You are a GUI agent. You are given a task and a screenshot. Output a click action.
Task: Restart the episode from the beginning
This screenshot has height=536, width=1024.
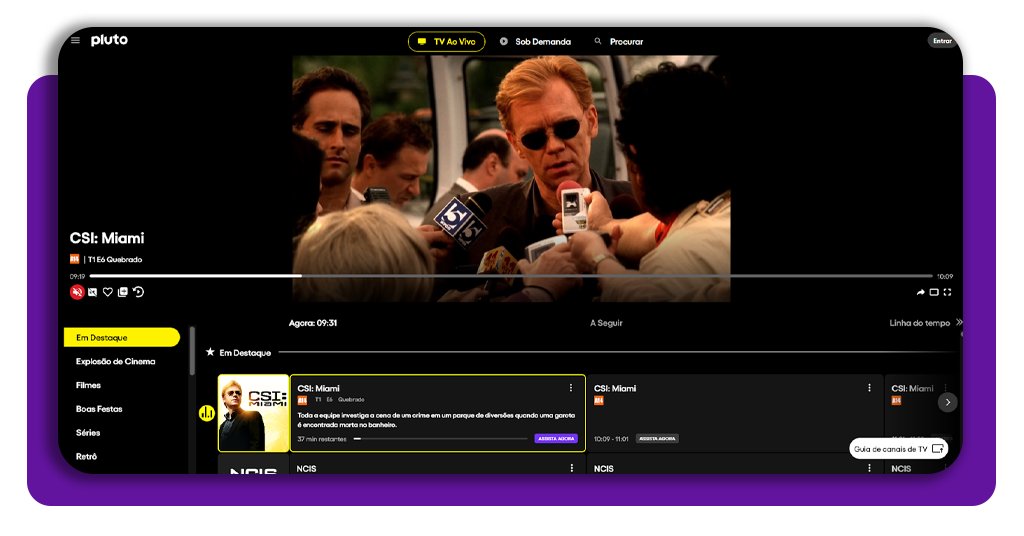point(138,292)
